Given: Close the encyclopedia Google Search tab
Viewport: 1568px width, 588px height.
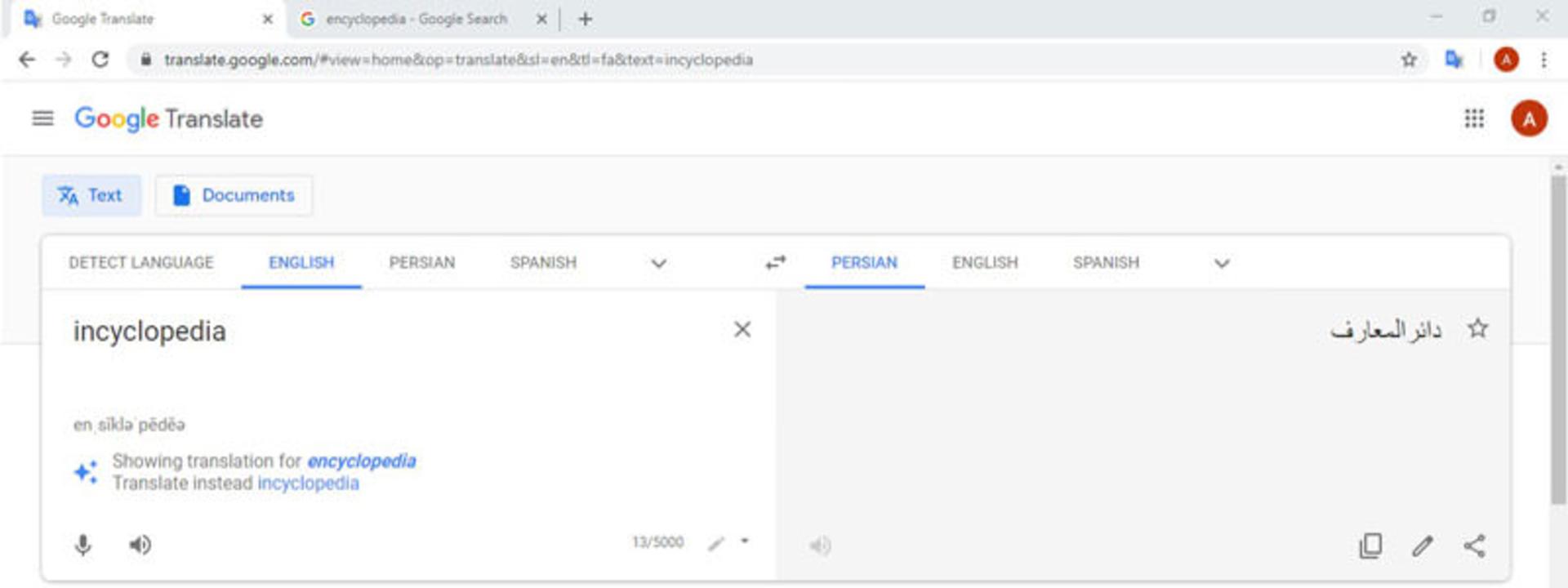Looking at the screenshot, I should pos(541,19).
